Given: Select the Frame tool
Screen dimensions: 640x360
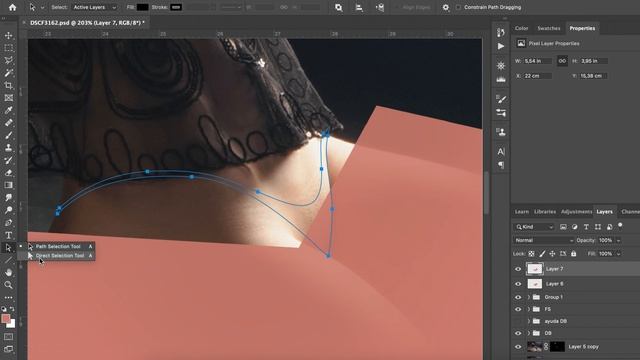Looking at the screenshot, I should (x=9, y=98).
